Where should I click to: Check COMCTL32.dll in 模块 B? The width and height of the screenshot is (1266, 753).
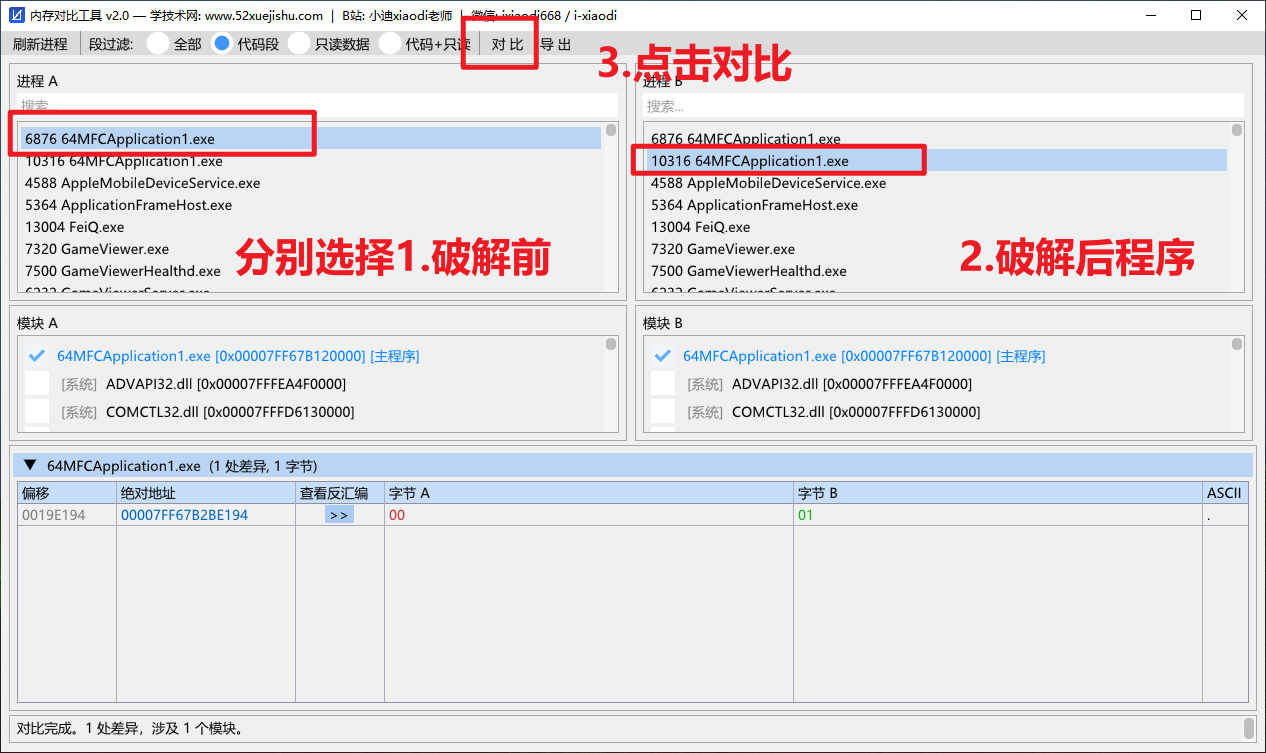[x=663, y=411]
